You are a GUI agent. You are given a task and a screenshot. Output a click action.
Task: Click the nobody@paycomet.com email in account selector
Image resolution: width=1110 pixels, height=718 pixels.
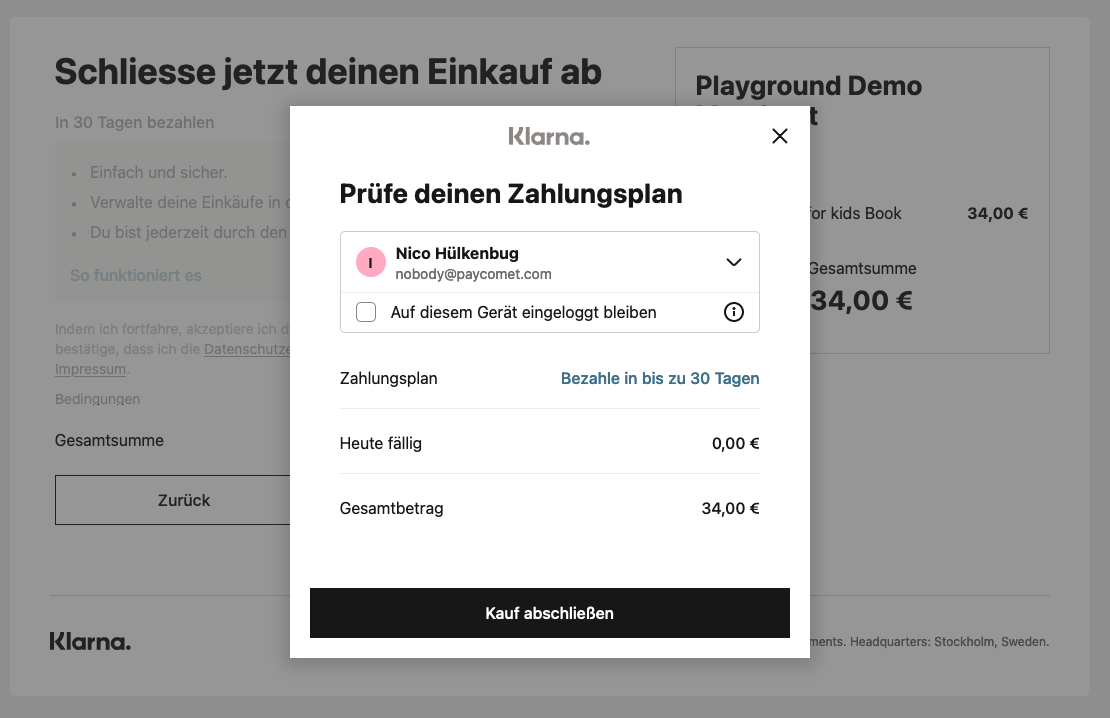coord(473,274)
